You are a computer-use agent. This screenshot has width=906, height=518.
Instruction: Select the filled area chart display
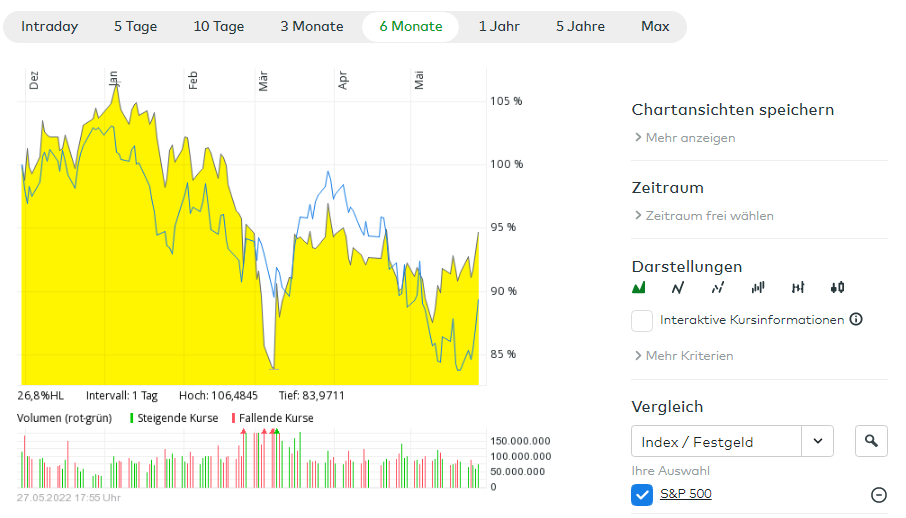coord(639,288)
